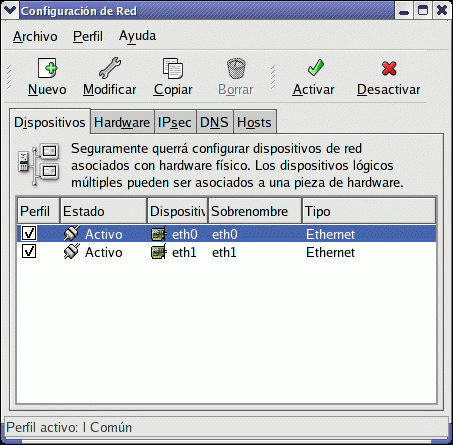Open the Hosts tab
The height and width of the screenshot is (445, 453).
(254, 122)
